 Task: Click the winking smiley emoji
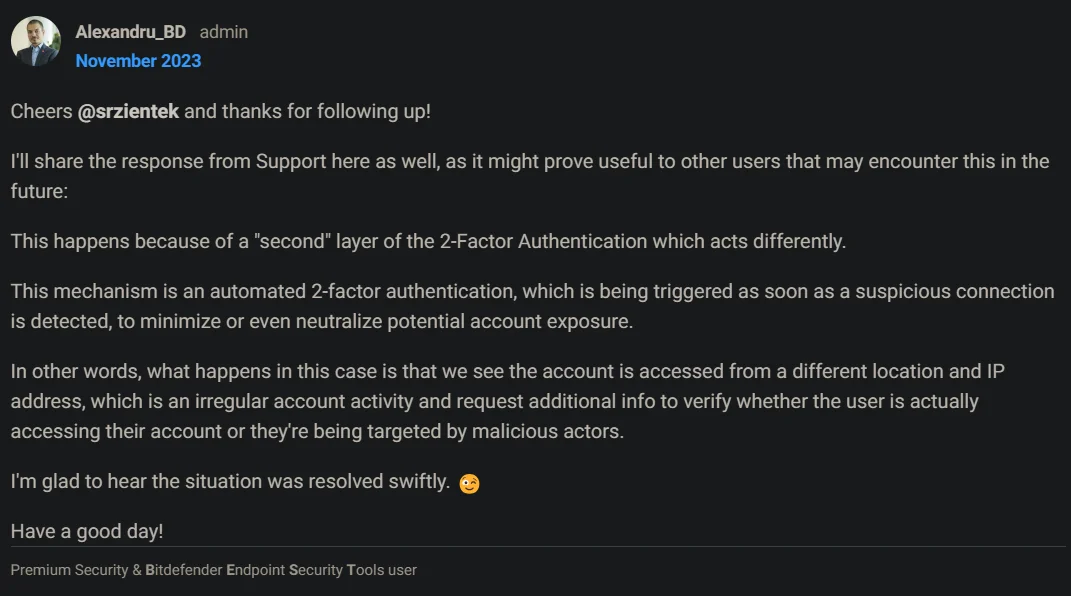click(469, 483)
